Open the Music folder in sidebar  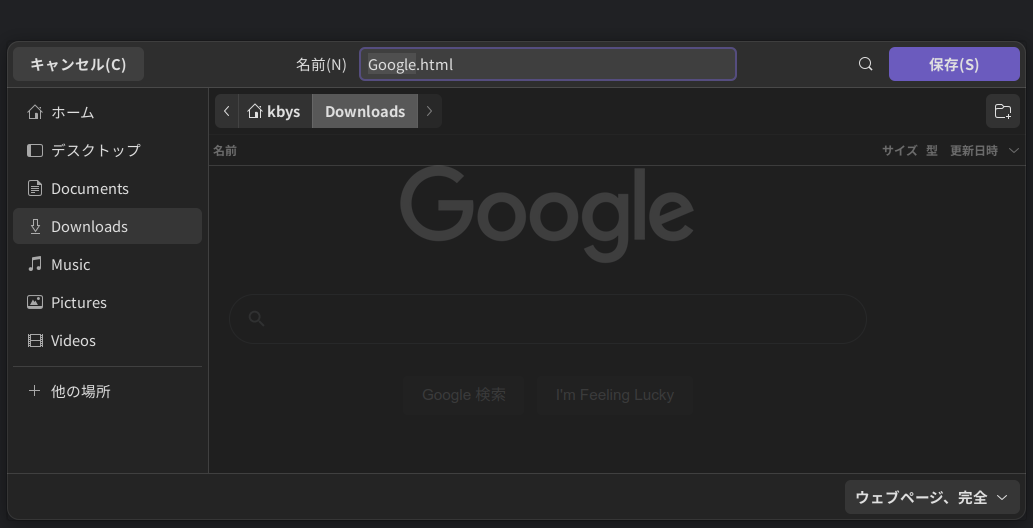tap(107, 264)
